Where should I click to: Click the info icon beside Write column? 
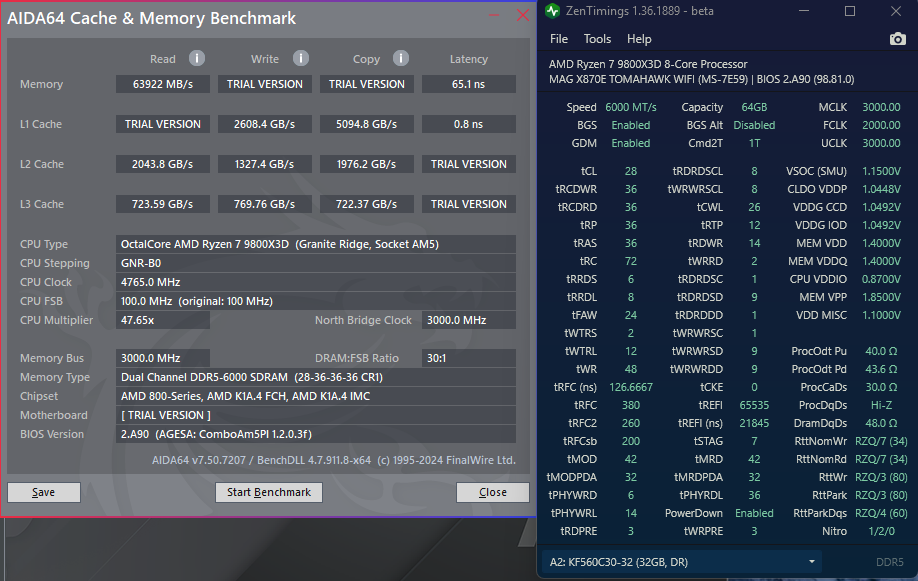pos(300,58)
